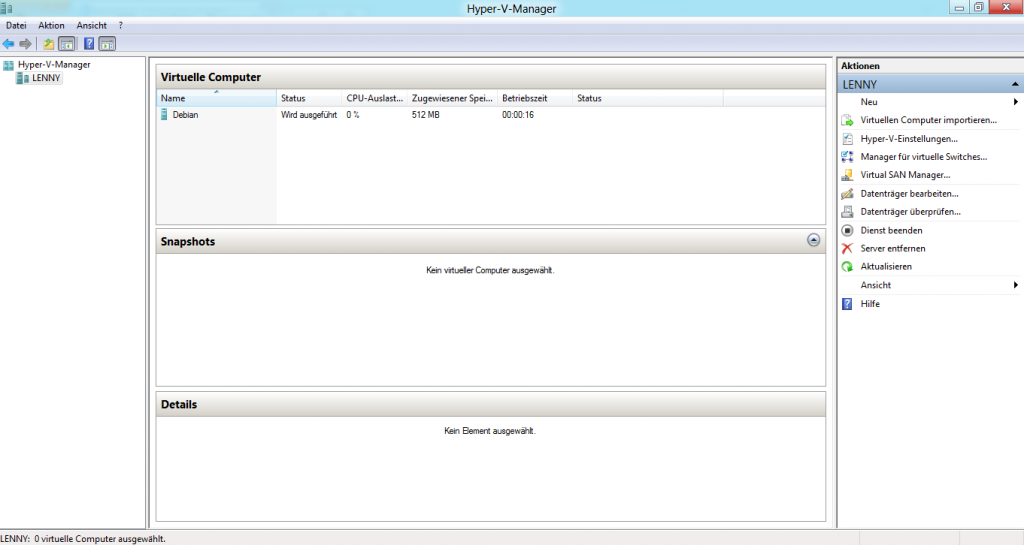Open the Aktion menu
The height and width of the screenshot is (545, 1024).
click(51, 25)
